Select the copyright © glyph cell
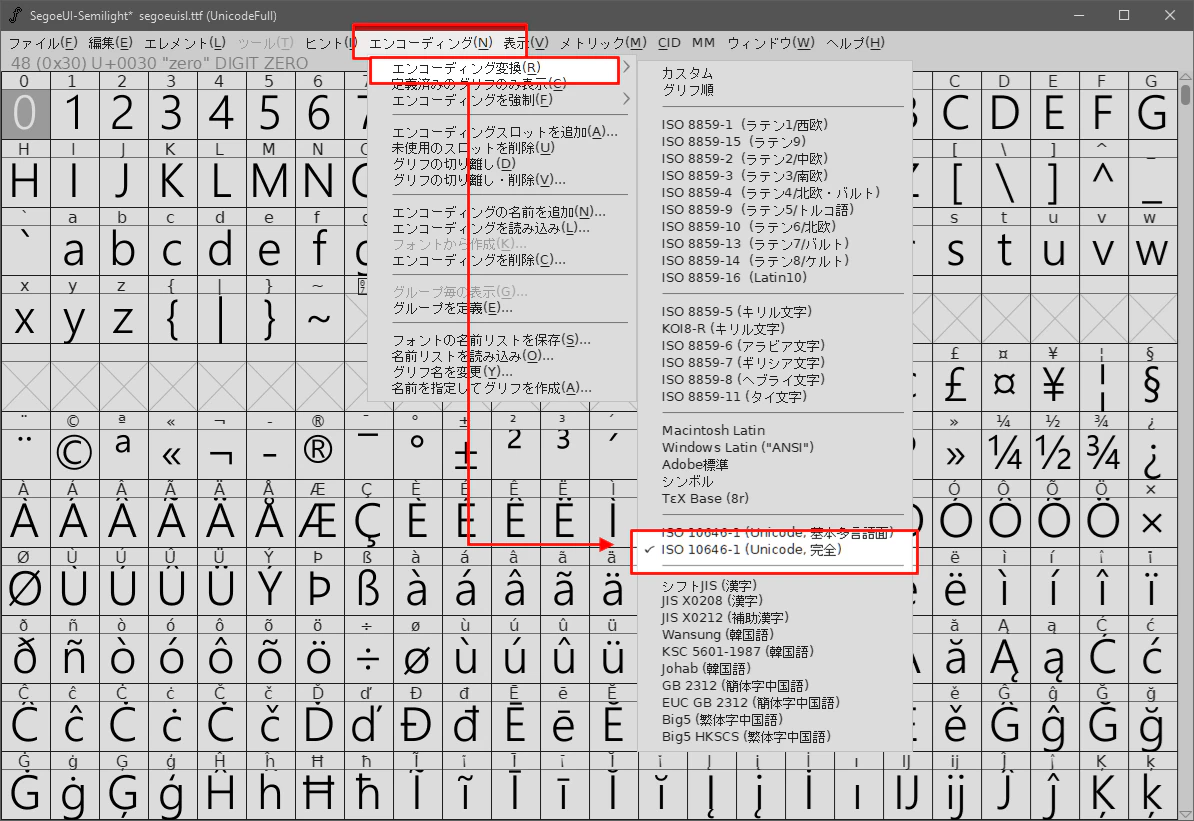1194x821 pixels. [74, 453]
